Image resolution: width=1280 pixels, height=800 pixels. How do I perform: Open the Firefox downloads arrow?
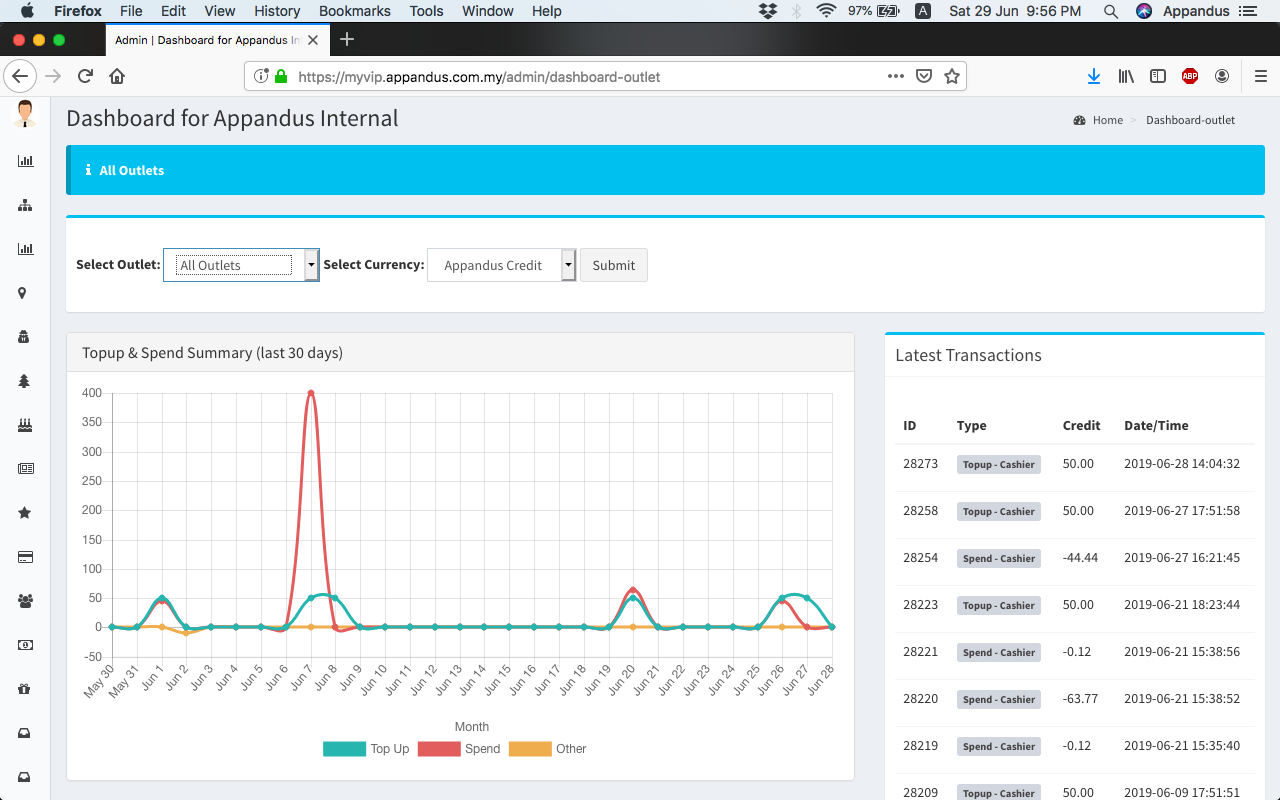click(1094, 76)
